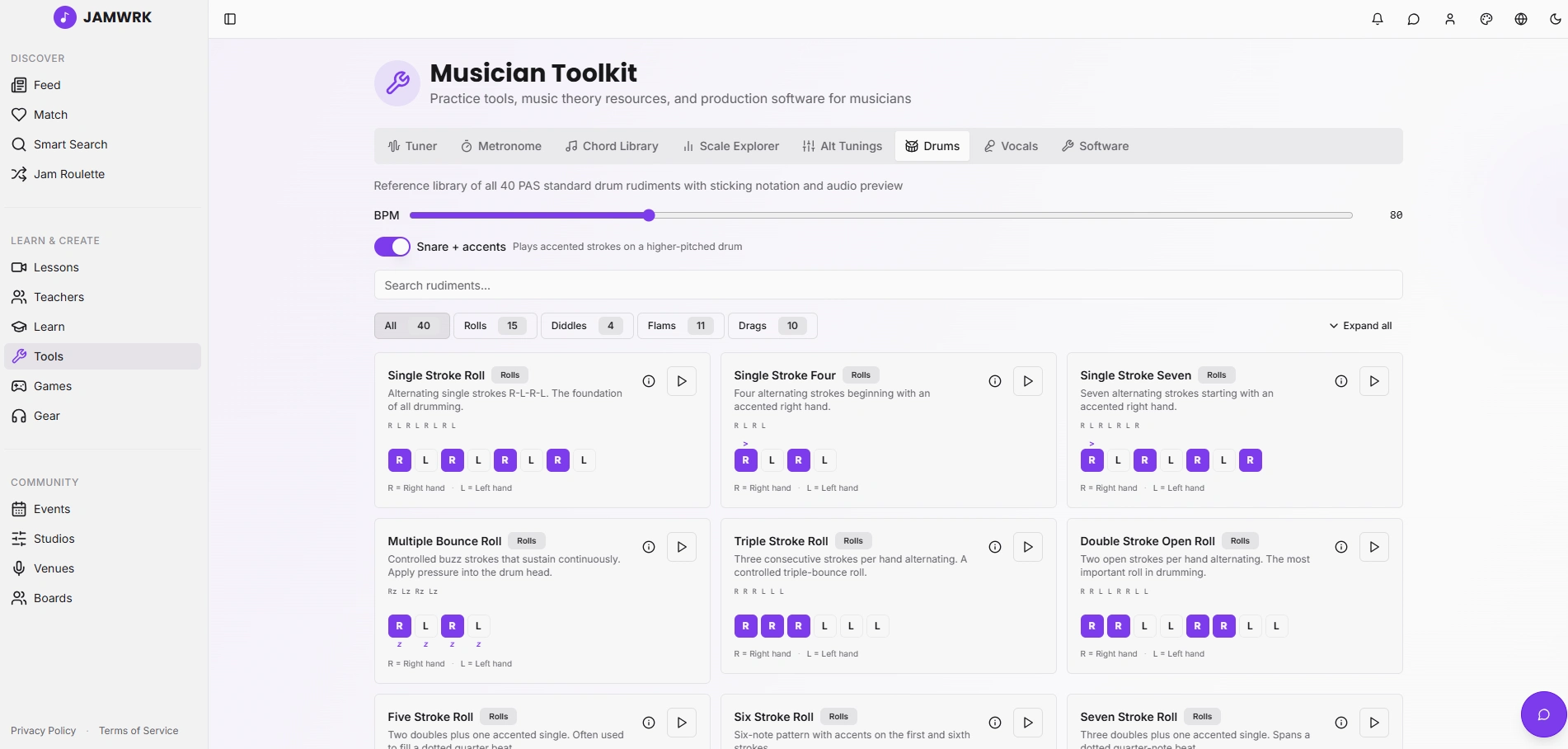
Task: Filter rudiments by Rolls
Action: pyautogui.click(x=495, y=326)
